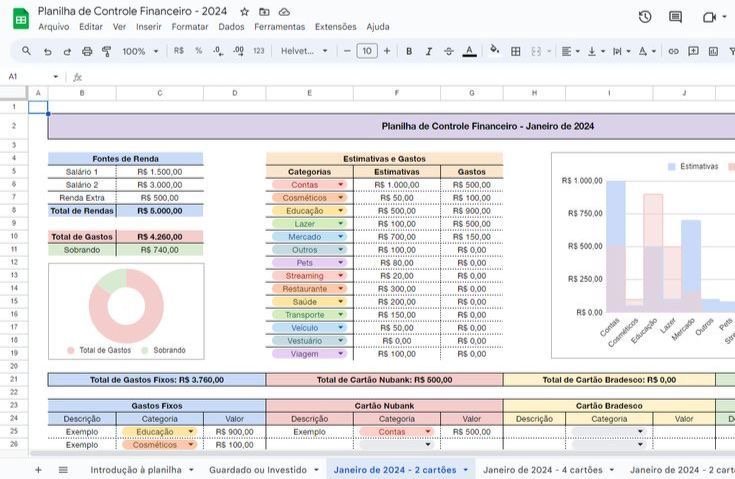The height and width of the screenshot is (479, 735).
Task: Toggle bold formatting
Action: pyautogui.click(x=409, y=51)
